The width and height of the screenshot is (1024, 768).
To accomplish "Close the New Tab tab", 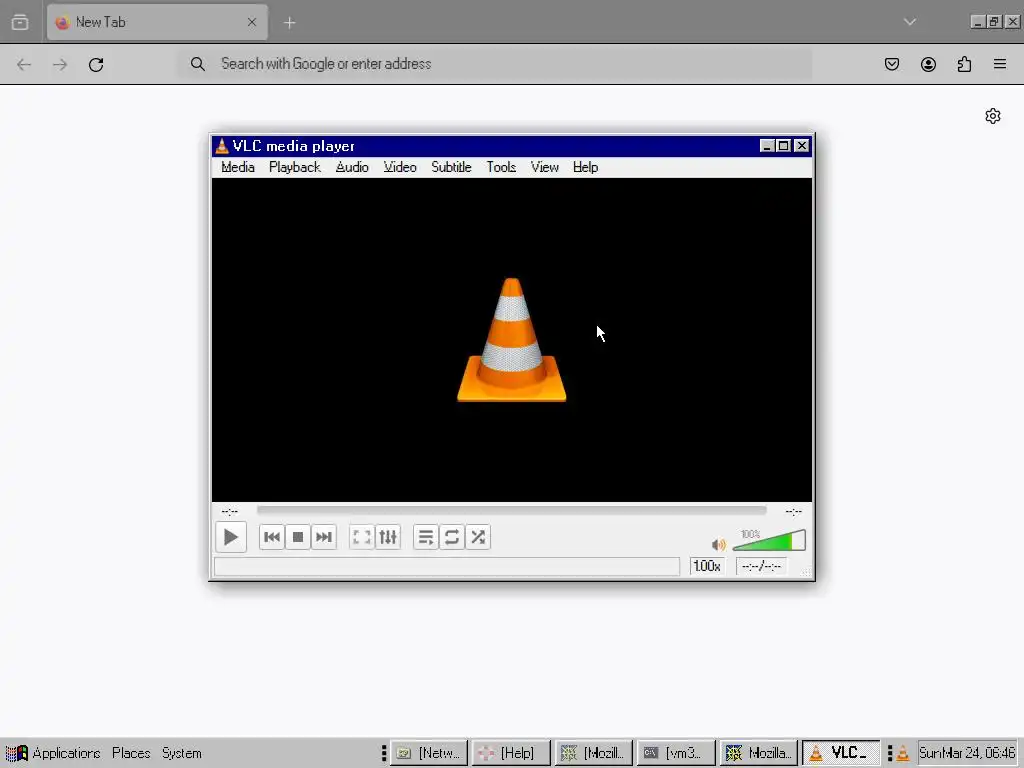I will point(252,22).
